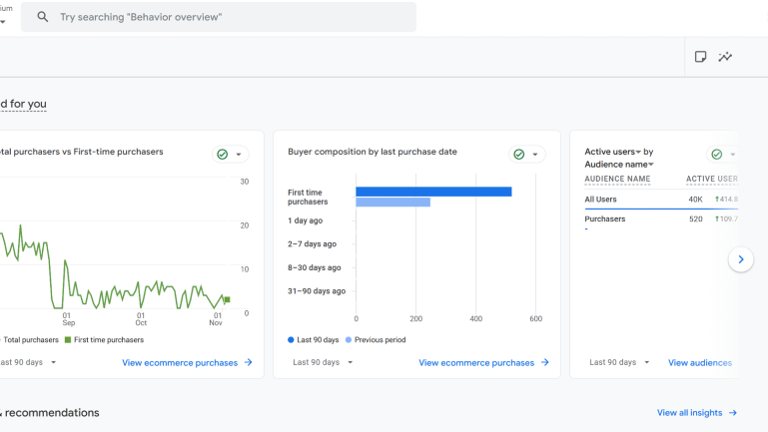The height and width of the screenshot is (432, 768).
Task: Open the View all insights link
Action: (690, 413)
